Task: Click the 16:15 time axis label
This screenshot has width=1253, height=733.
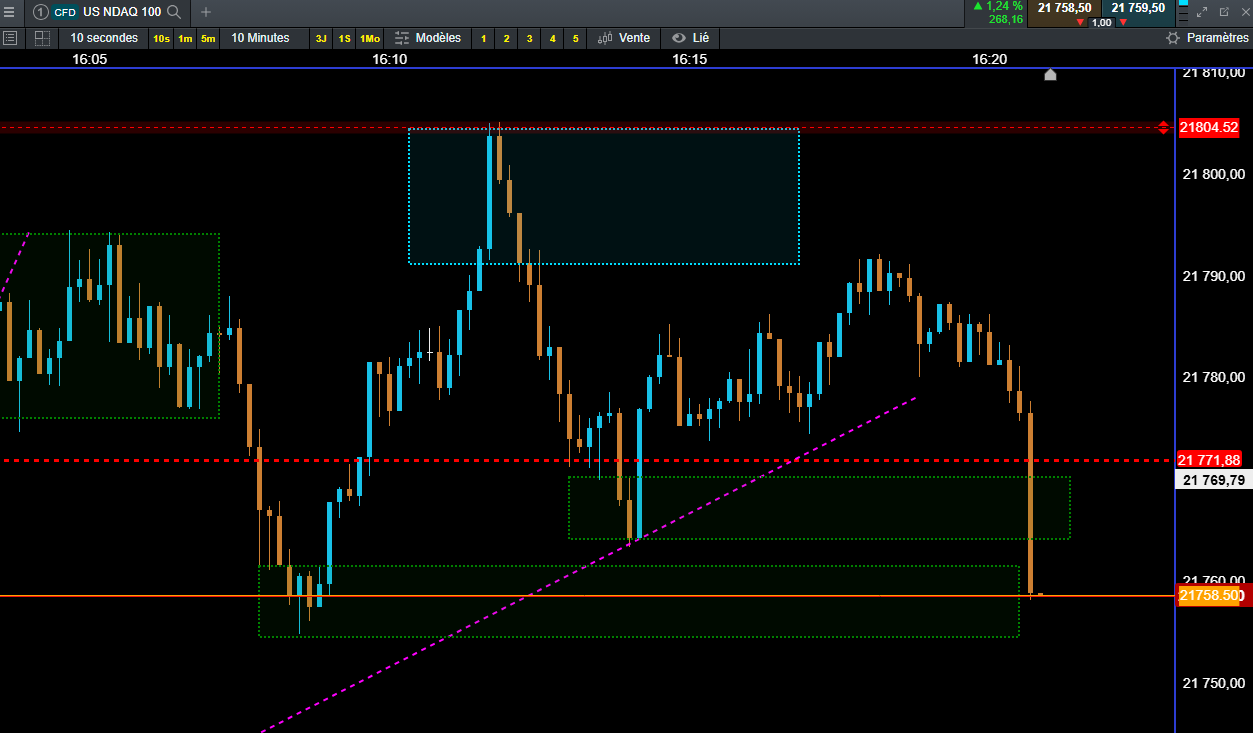Action: click(x=690, y=59)
